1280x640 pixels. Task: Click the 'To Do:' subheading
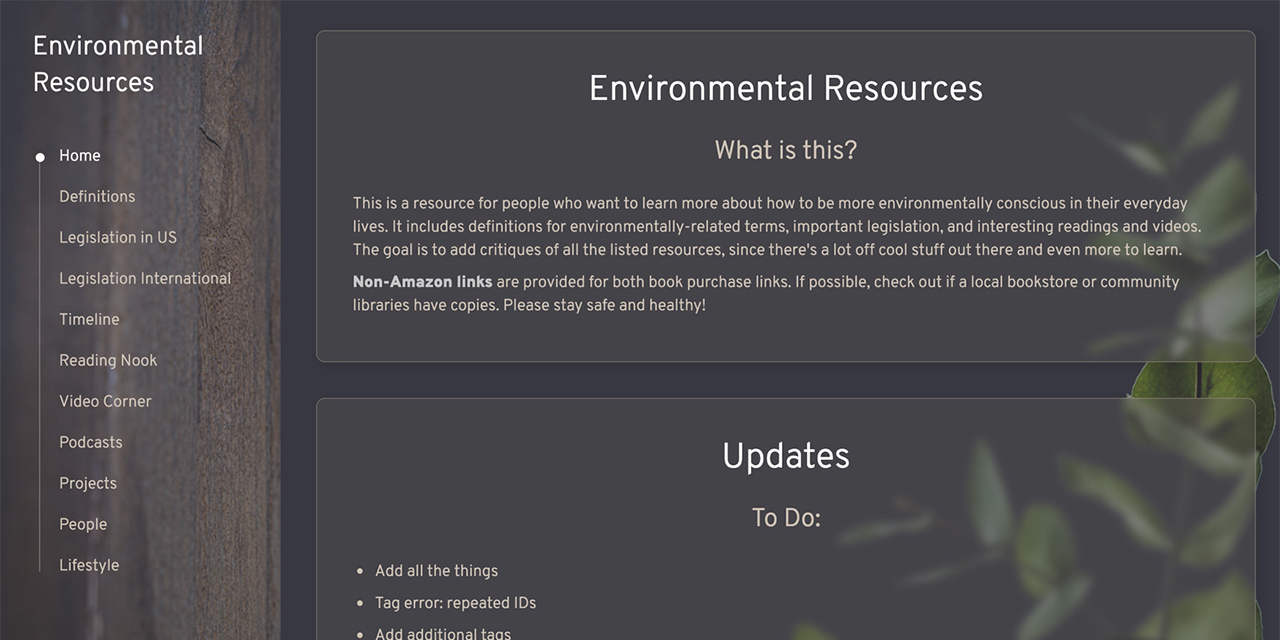pyautogui.click(x=786, y=518)
